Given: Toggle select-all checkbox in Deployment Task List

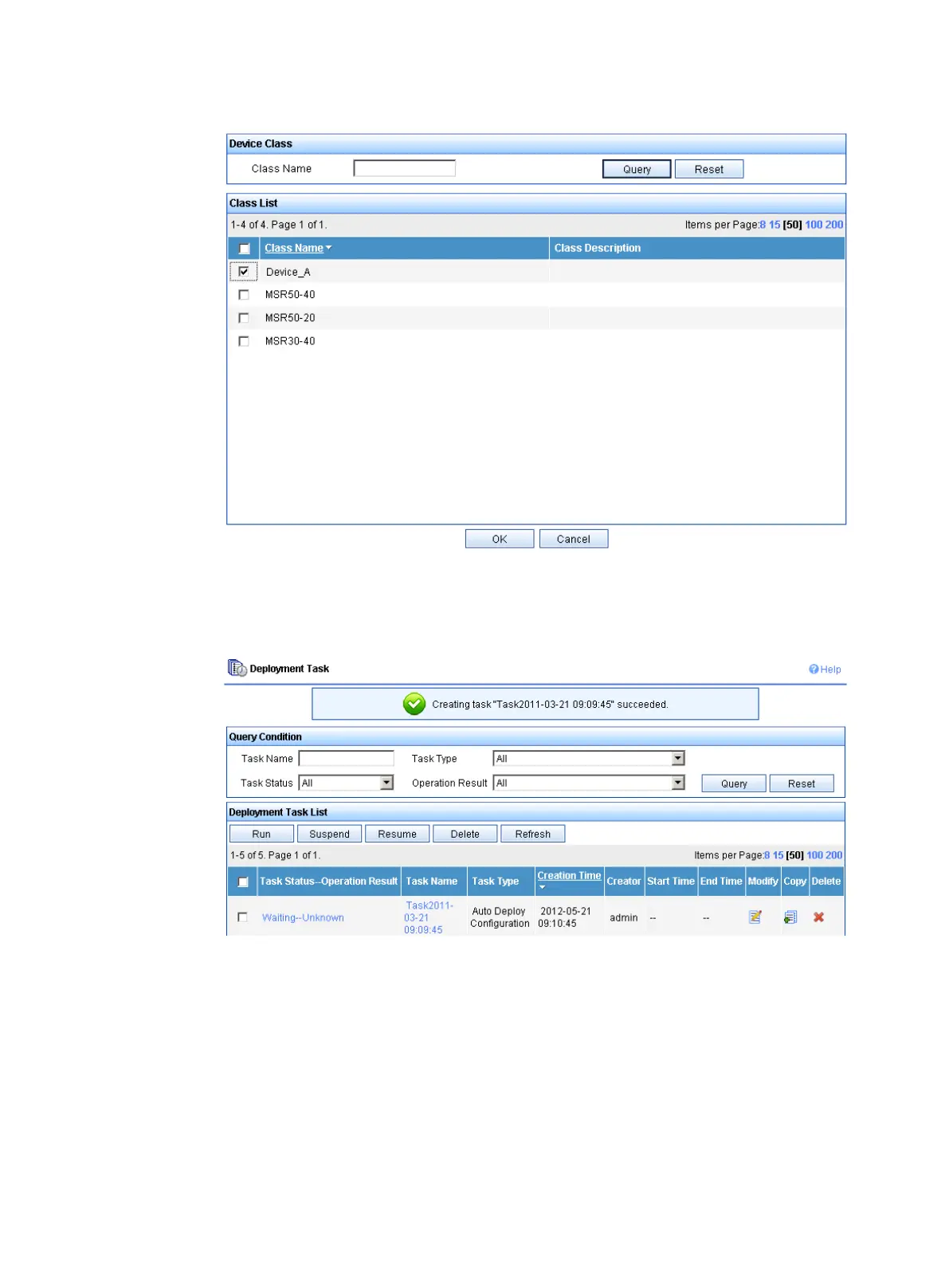Looking at the screenshot, I should 243,882.
